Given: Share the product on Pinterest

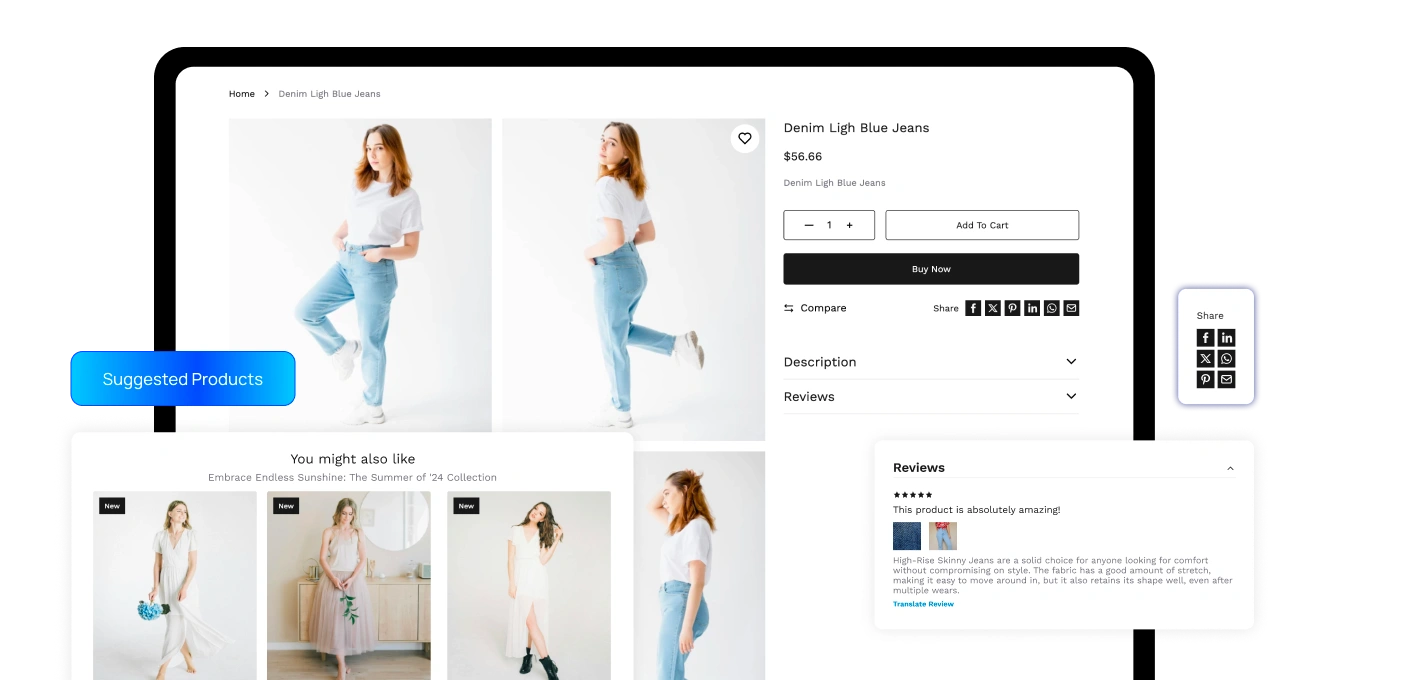Looking at the screenshot, I should (x=1012, y=308).
